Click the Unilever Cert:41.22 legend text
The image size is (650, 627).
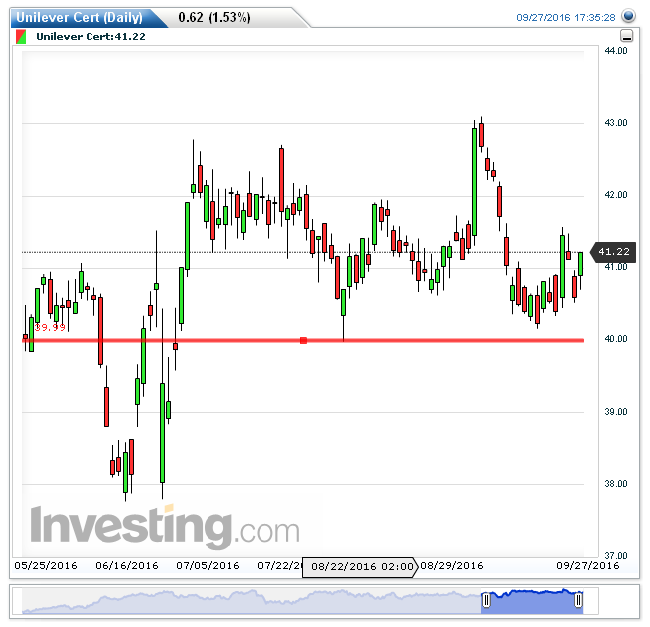point(91,36)
